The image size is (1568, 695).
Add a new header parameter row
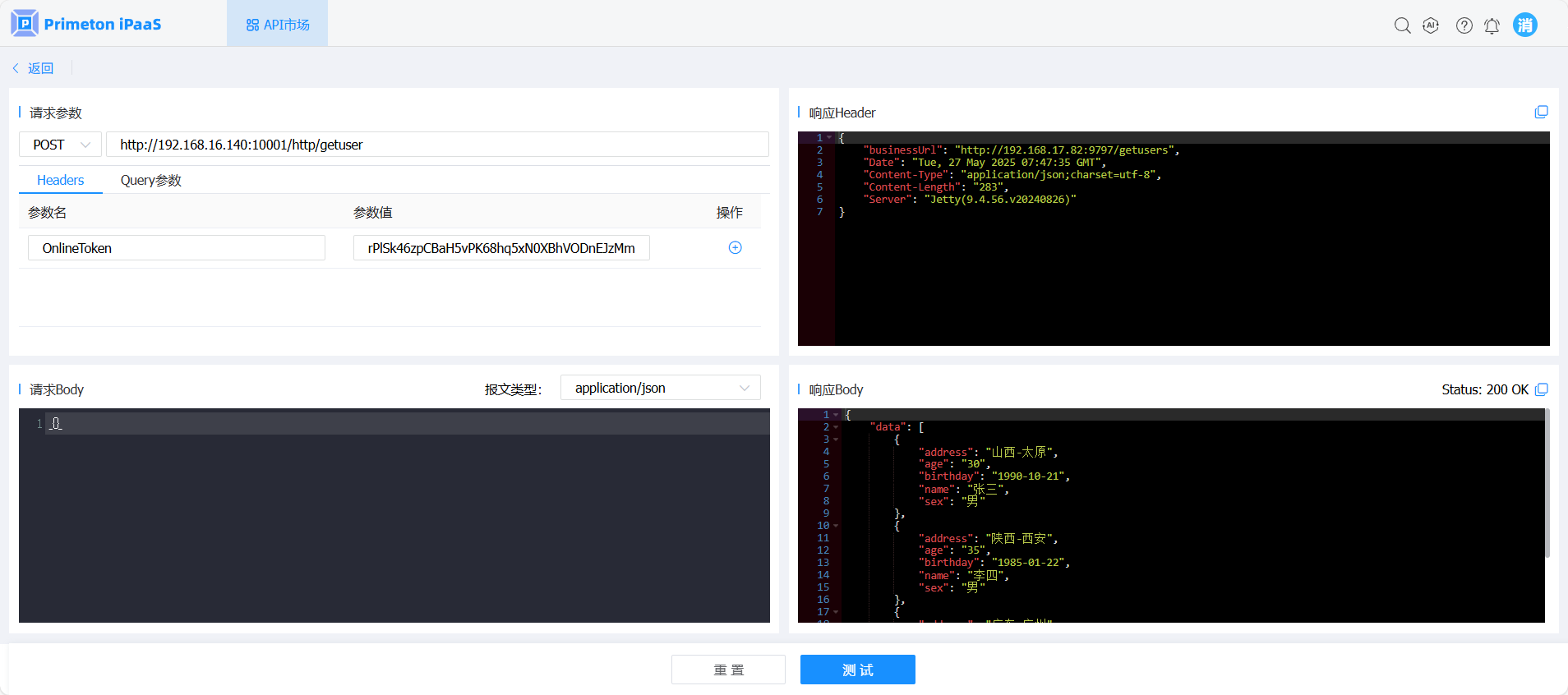[735, 248]
